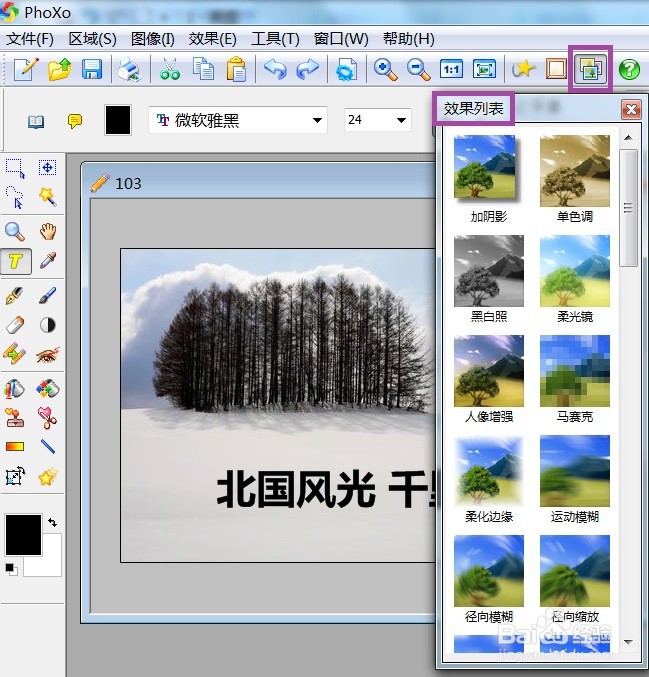Open the 帮助(H) menu
Viewport: 649px width, 677px height.
click(408, 39)
